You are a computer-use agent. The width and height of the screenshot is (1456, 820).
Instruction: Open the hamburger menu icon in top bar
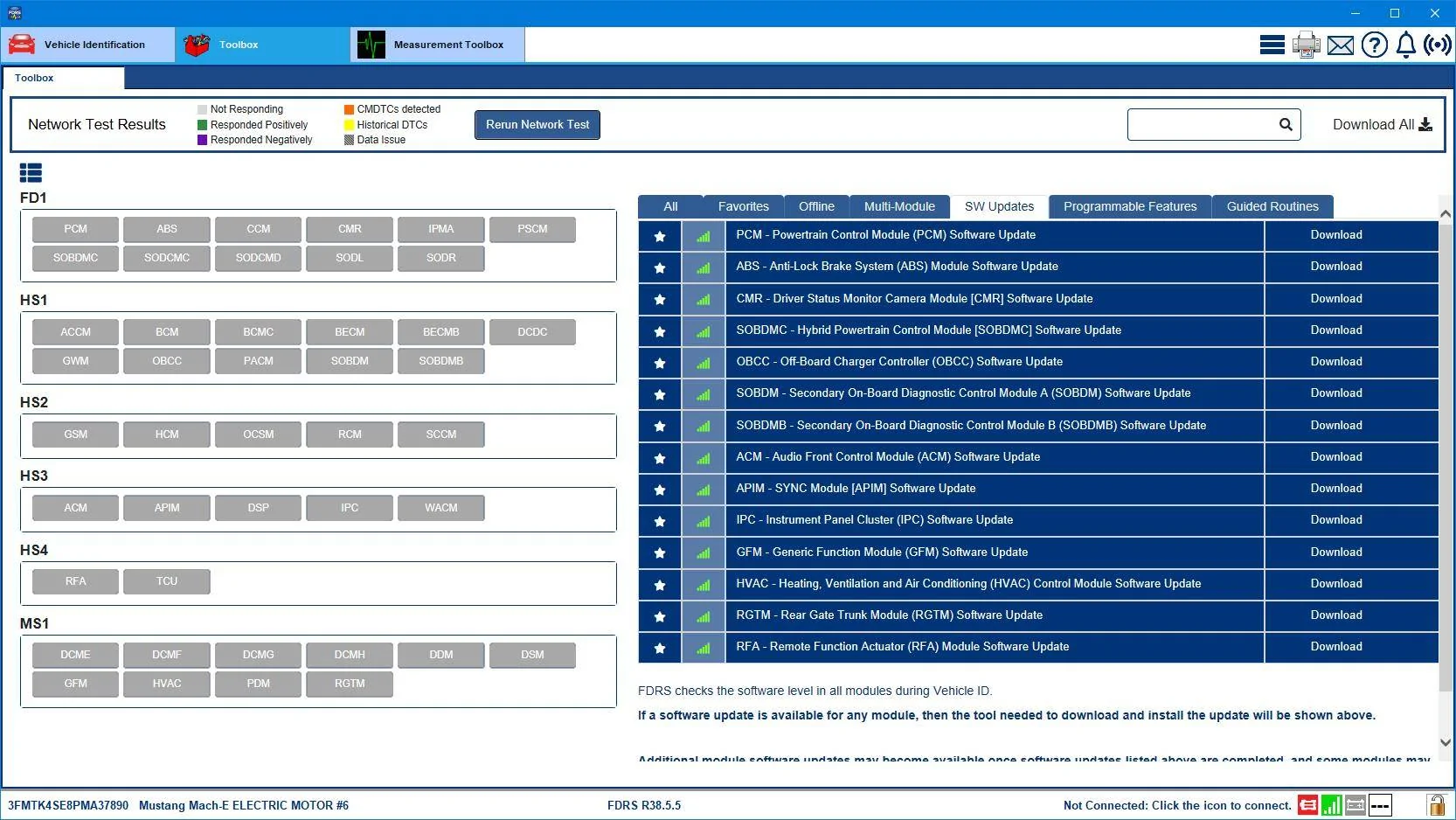click(x=1272, y=45)
